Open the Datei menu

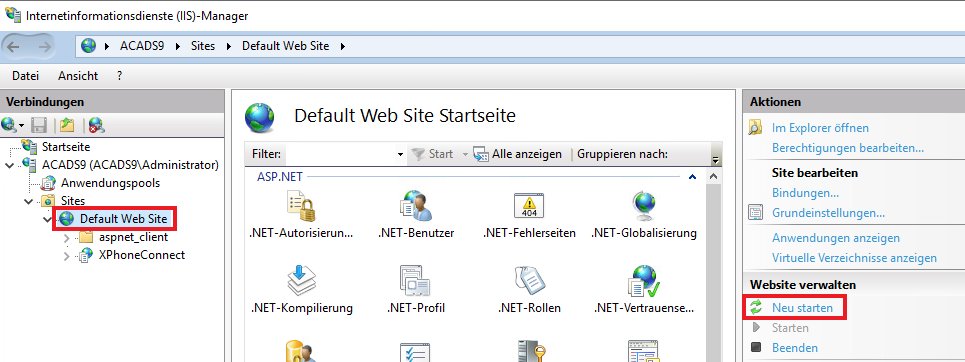coord(25,76)
